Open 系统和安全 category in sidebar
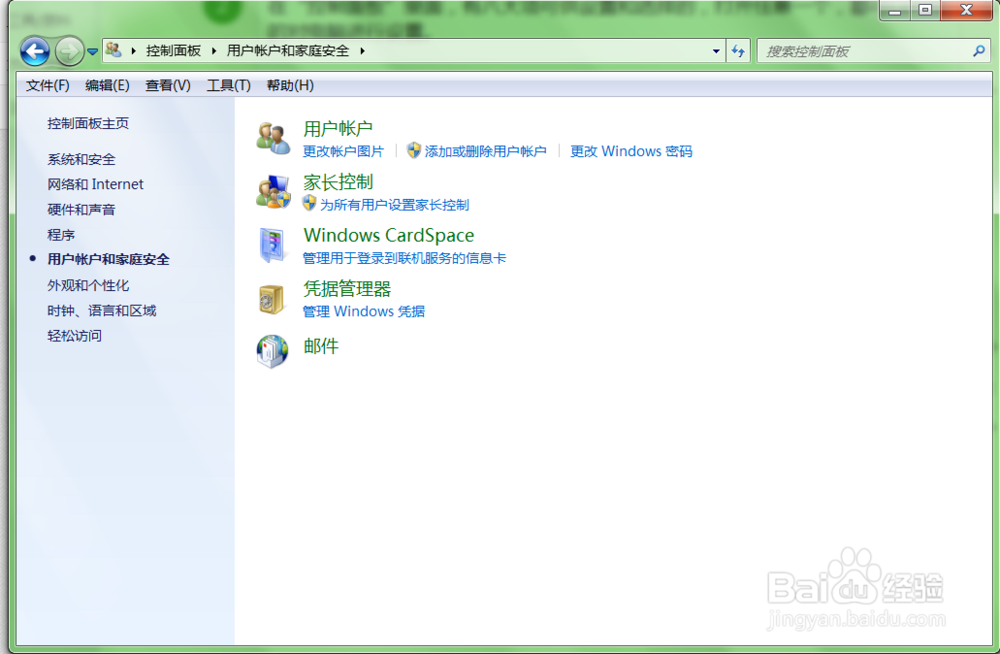 click(x=81, y=160)
